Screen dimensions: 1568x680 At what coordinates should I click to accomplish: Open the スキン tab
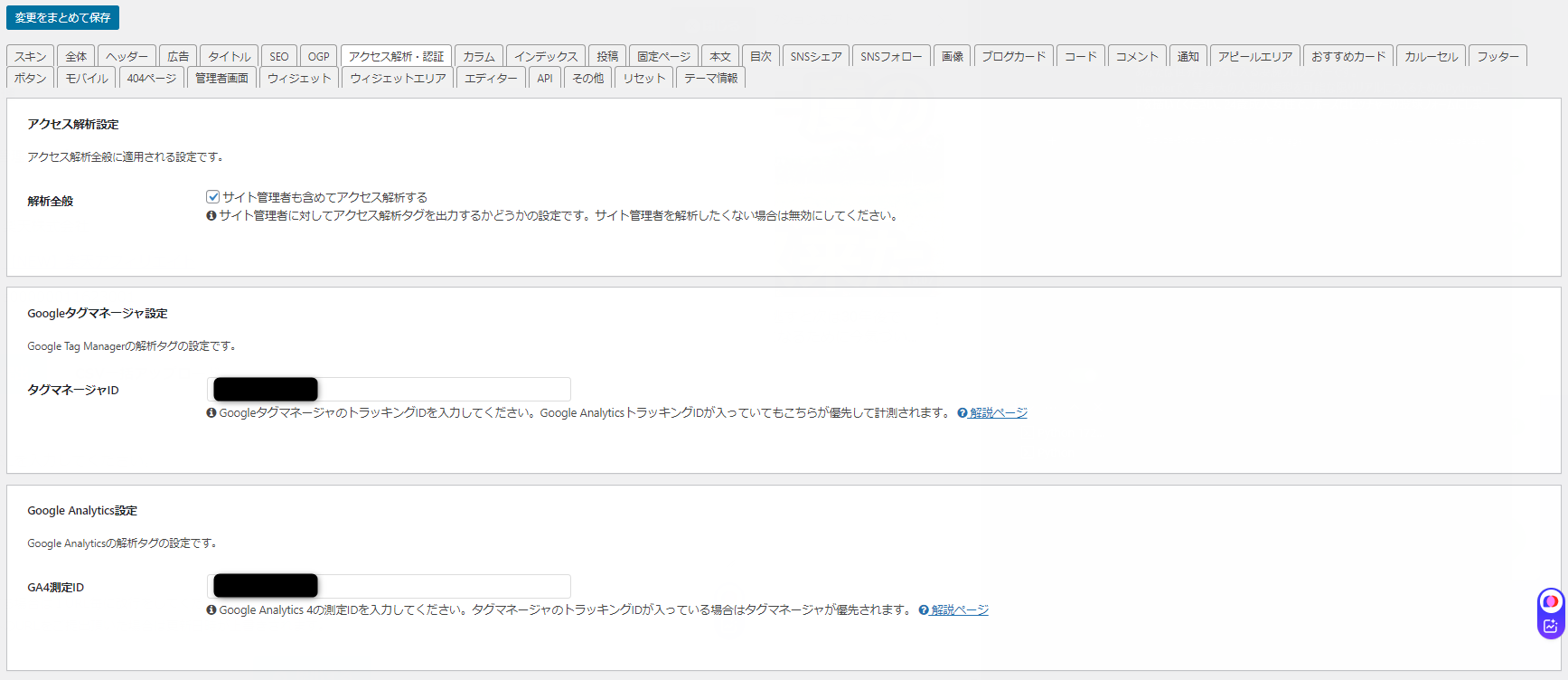point(30,56)
